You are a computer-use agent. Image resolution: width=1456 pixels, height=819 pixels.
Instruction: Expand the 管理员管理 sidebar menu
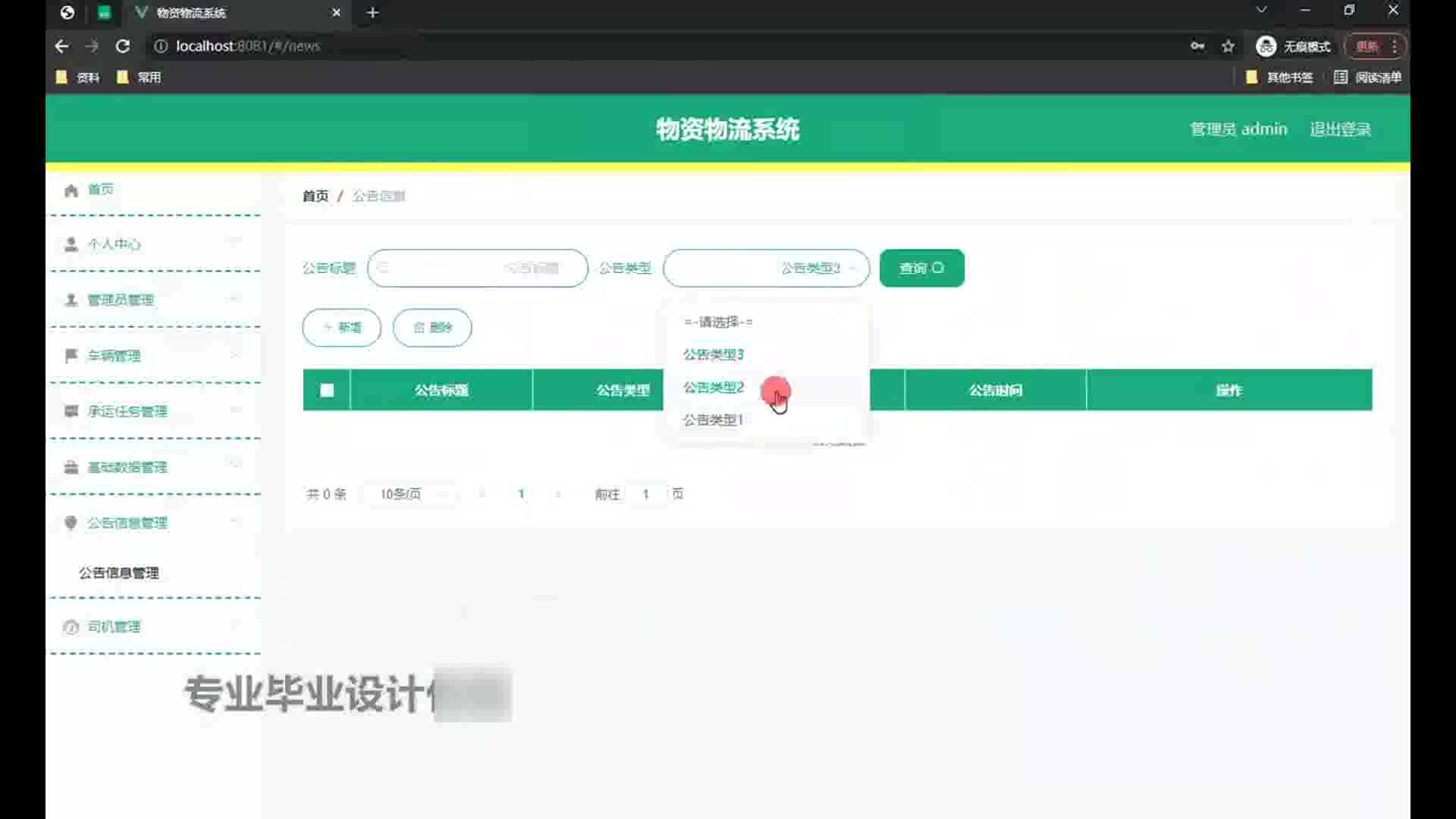155,300
